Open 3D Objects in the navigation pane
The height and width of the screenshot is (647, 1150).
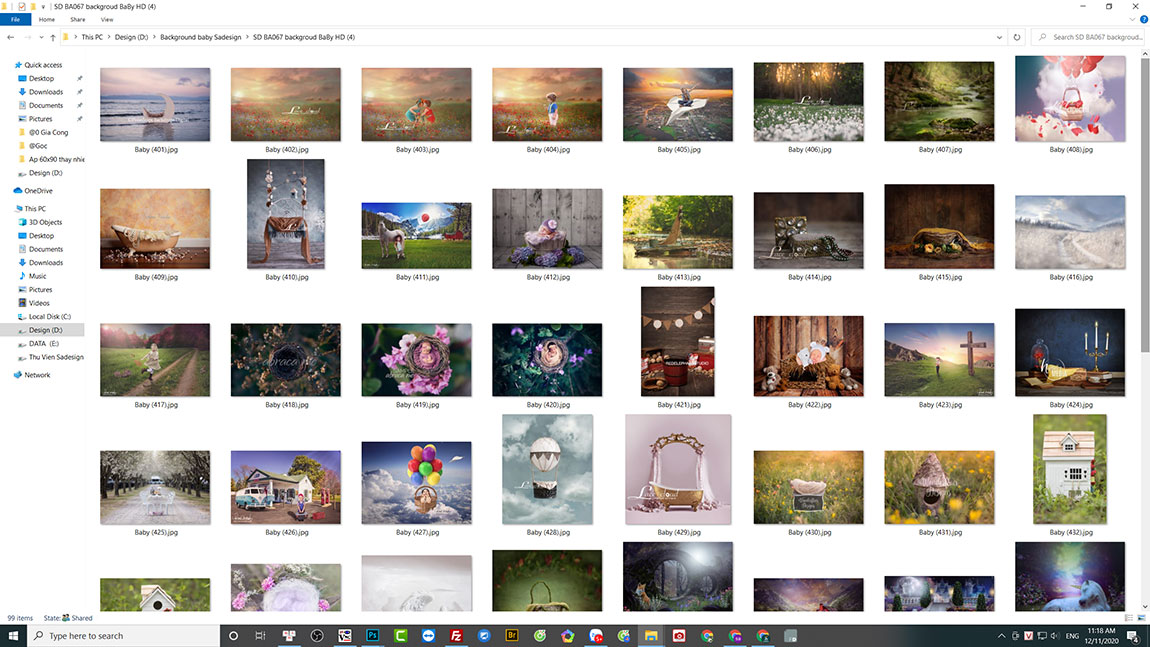point(45,222)
